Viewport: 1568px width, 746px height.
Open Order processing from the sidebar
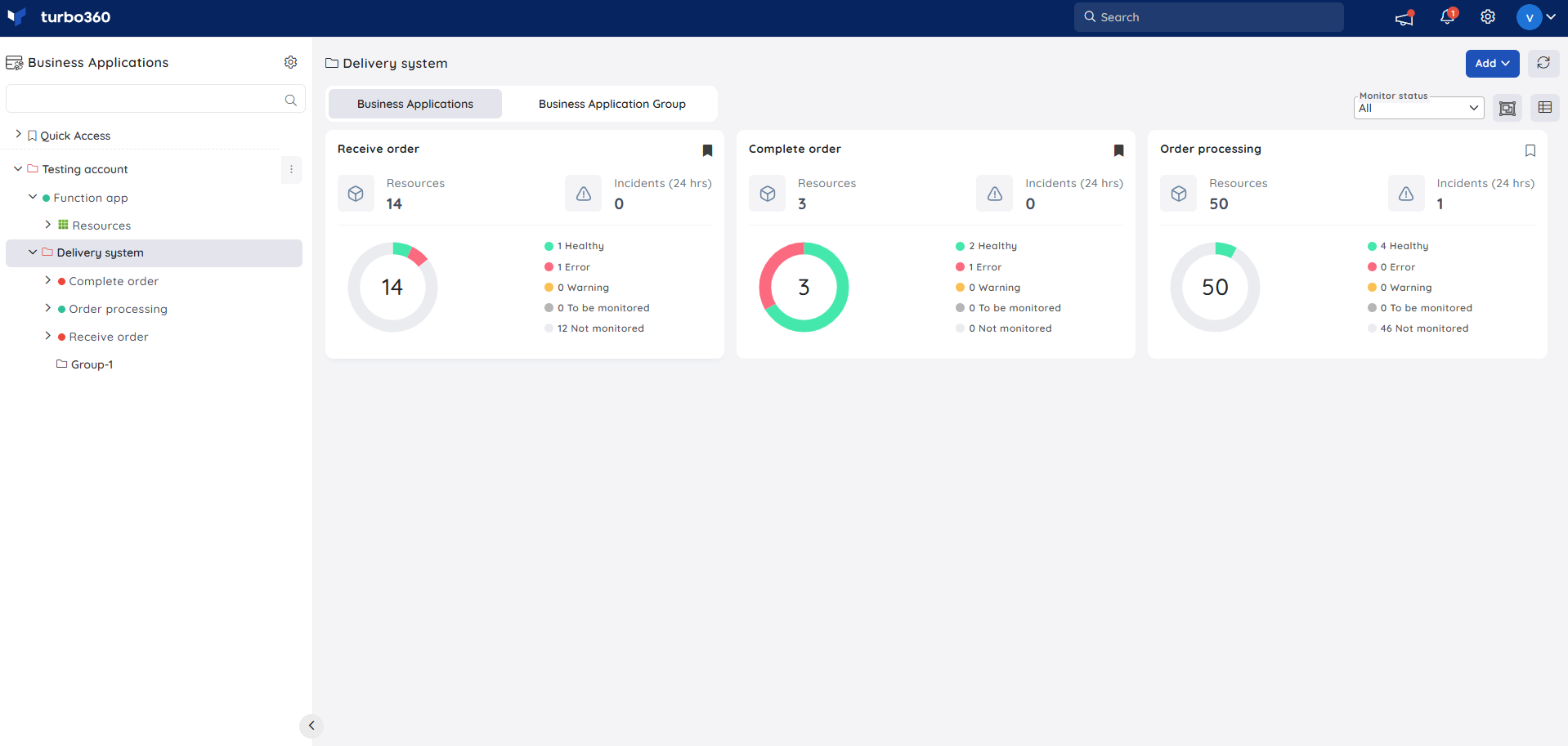pyautogui.click(x=119, y=309)
